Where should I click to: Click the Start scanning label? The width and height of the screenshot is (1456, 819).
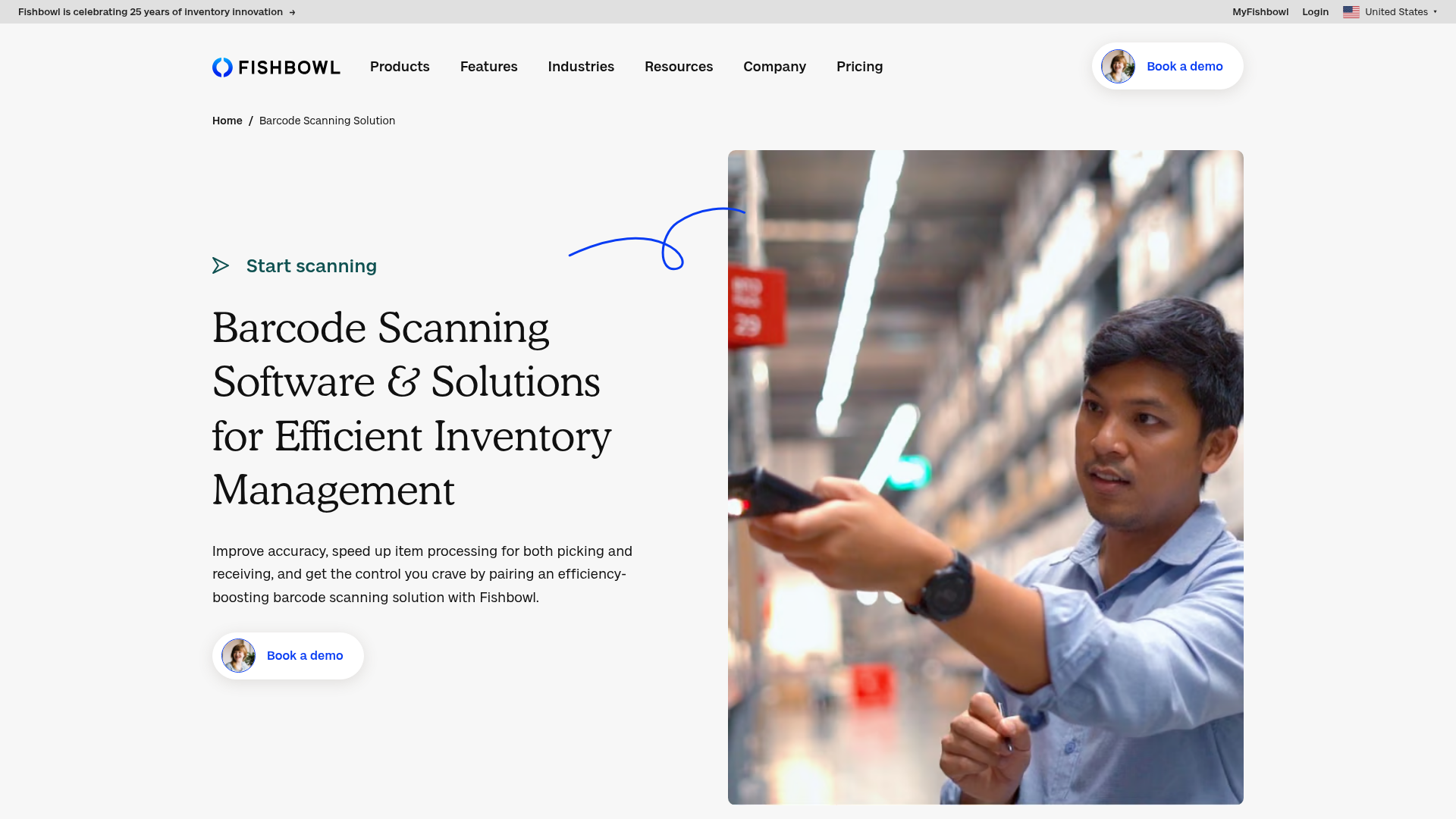312,266
